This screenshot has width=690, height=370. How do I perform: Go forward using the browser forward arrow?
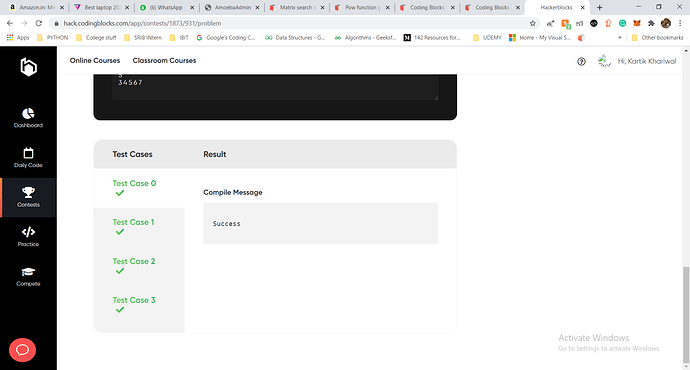point(24,23)
